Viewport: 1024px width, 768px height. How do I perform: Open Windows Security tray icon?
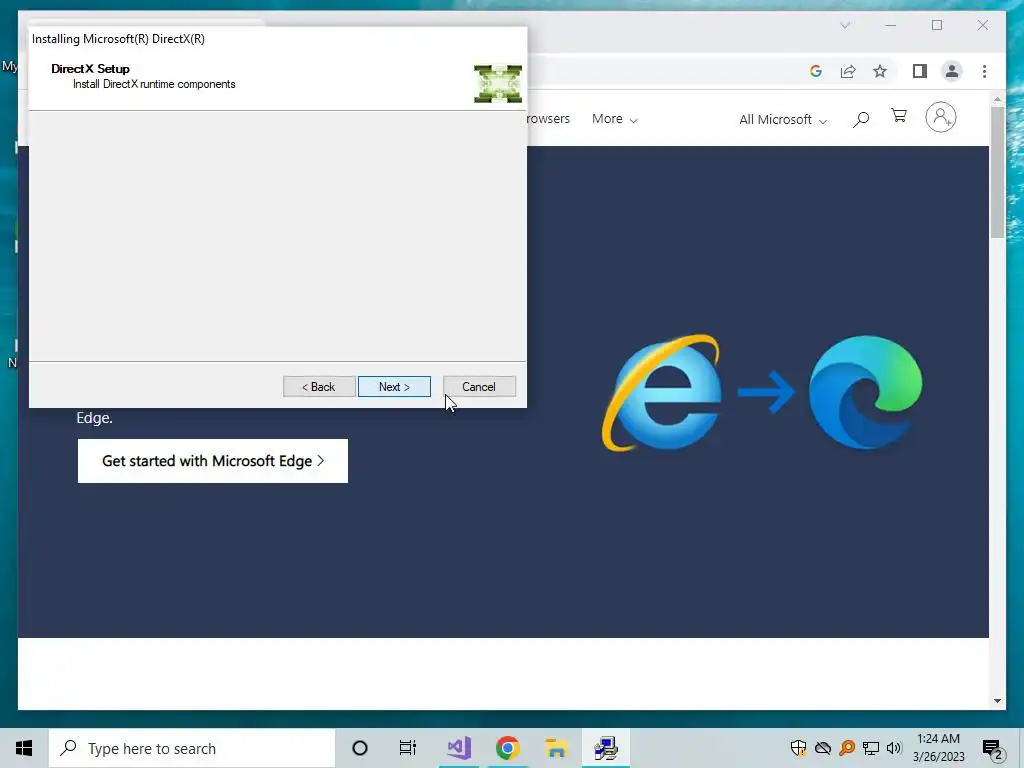(x=798, y=748)
